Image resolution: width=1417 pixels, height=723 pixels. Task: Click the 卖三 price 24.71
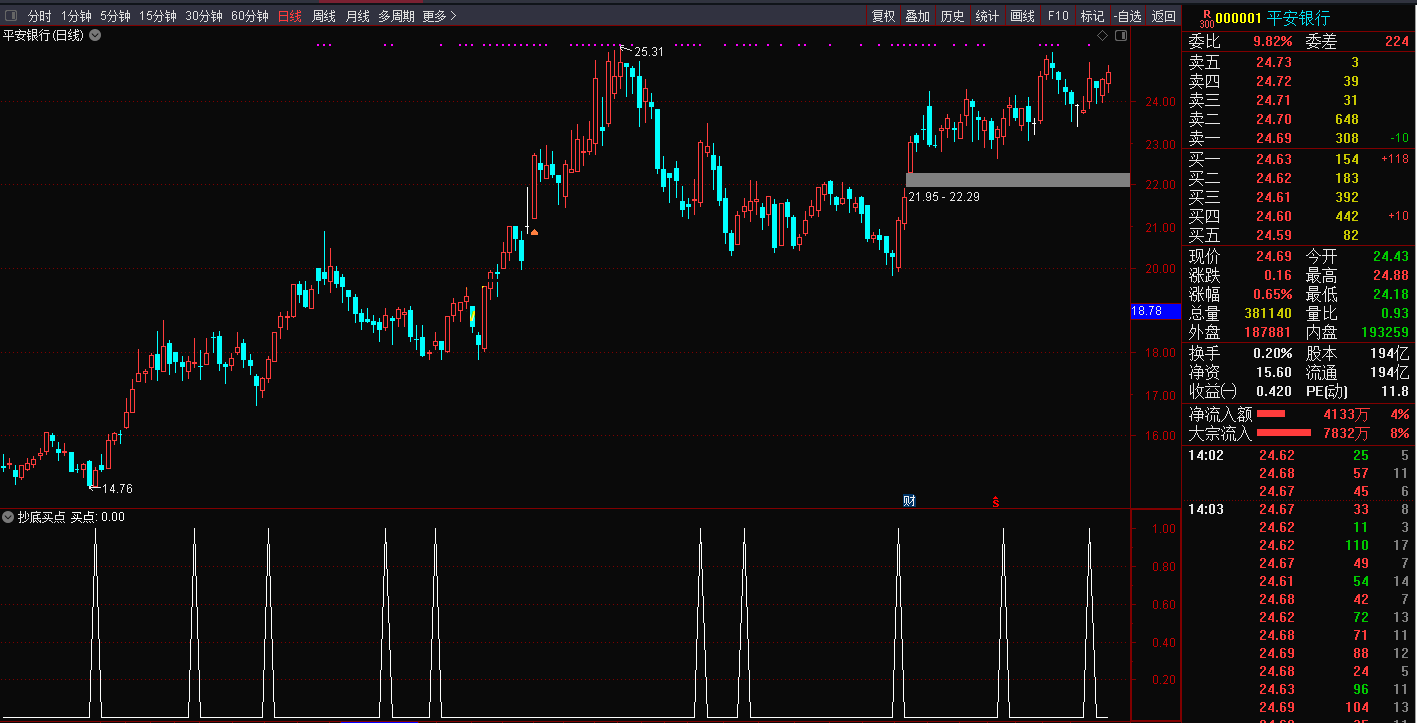click(1274, 100)
